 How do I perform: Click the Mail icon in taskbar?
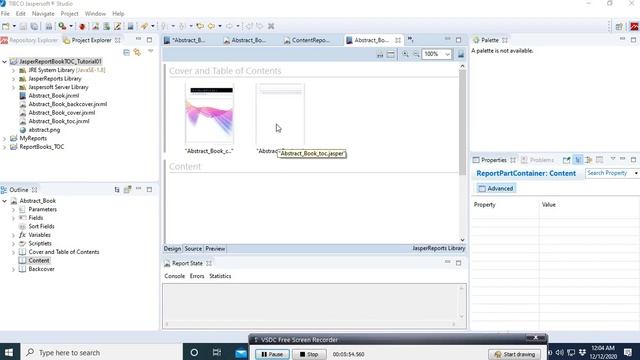(241, 353)
